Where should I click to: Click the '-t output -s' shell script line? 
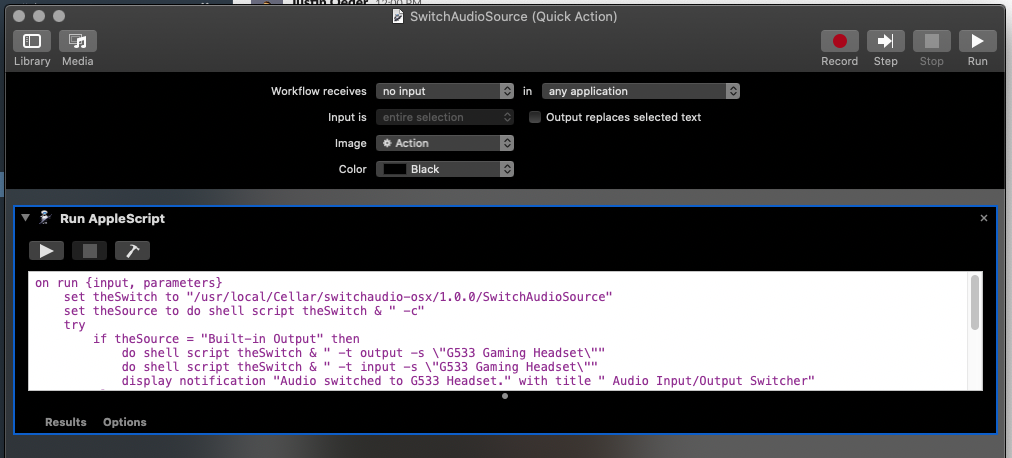(363, 353)
